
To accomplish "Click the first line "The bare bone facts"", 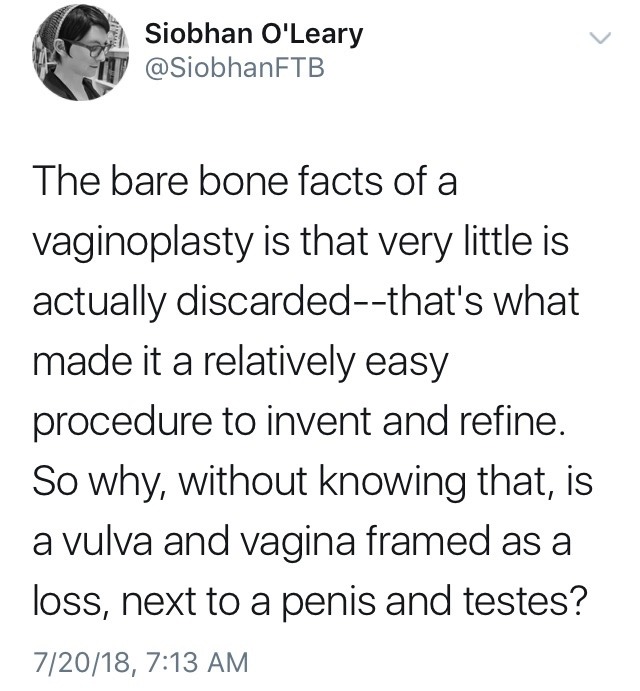I will click(x=230, y=182).
